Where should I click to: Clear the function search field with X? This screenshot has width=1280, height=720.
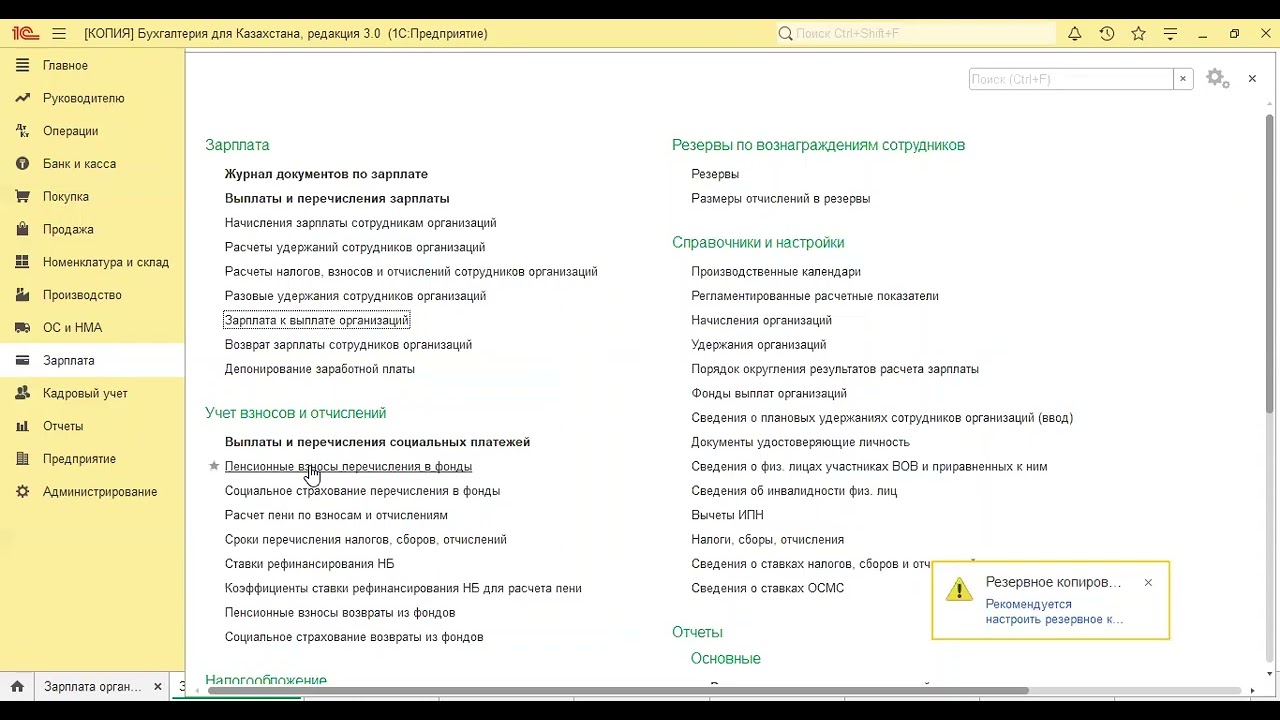[x=1183, y=79]
